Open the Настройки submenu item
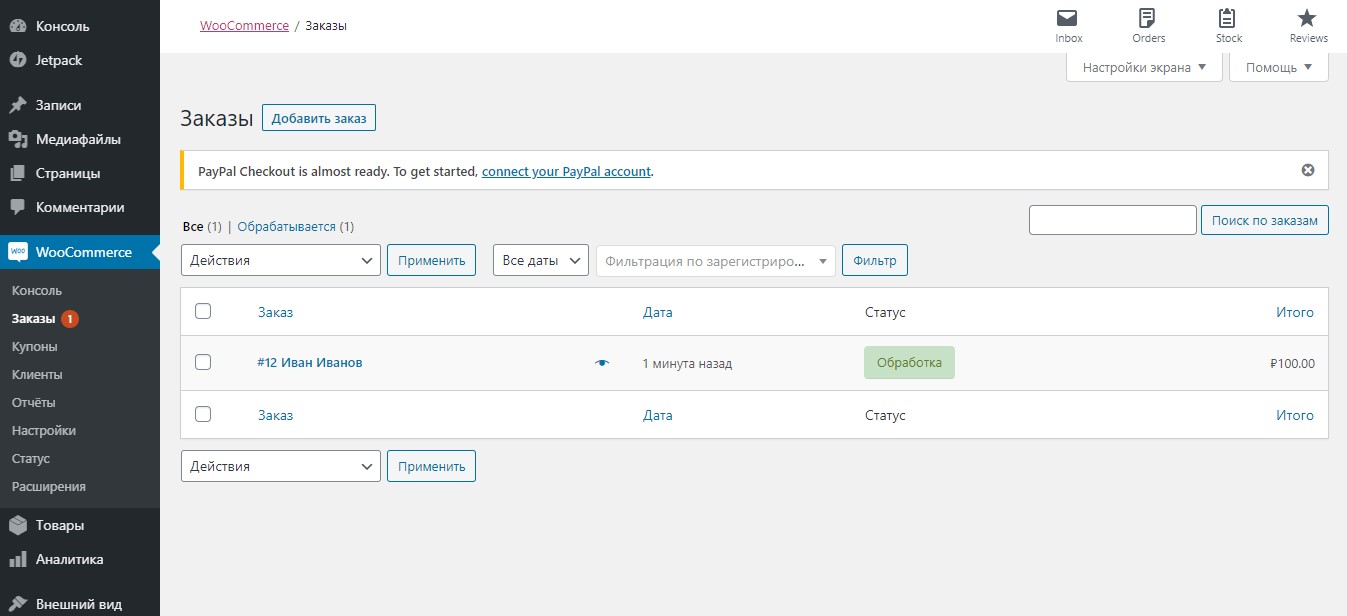Screen dimensions: 1347x616 click(44, 431)
